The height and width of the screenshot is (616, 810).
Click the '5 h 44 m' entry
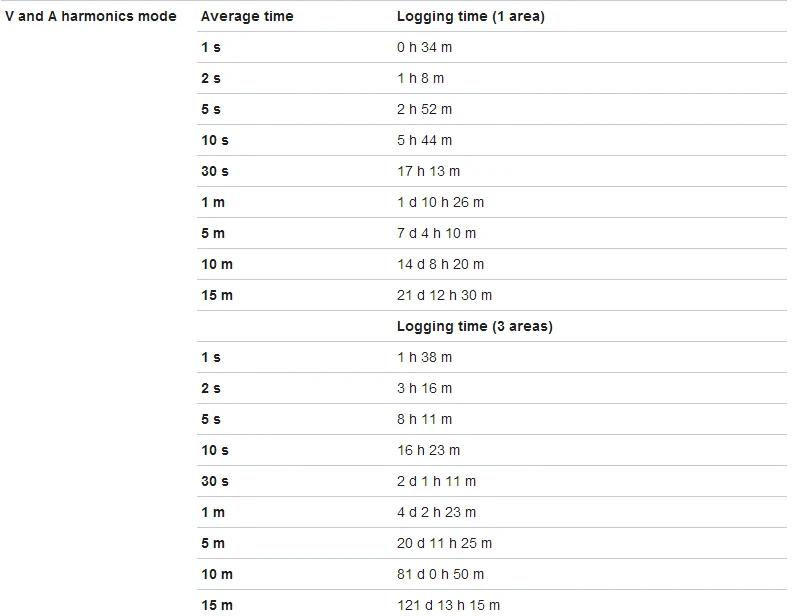(x=424, y=141)
